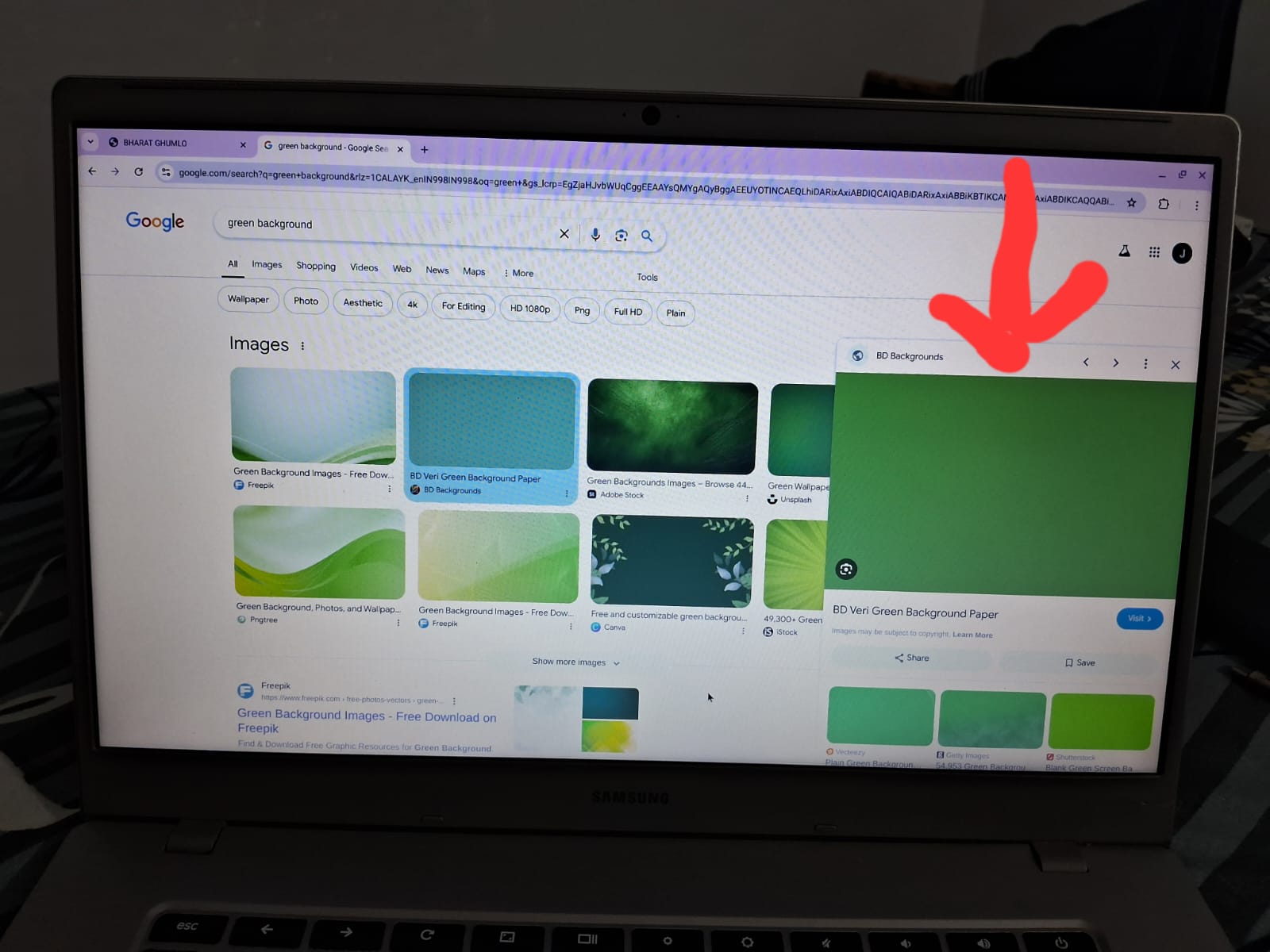Click the browser forward arrow

(x=115, y=171)
